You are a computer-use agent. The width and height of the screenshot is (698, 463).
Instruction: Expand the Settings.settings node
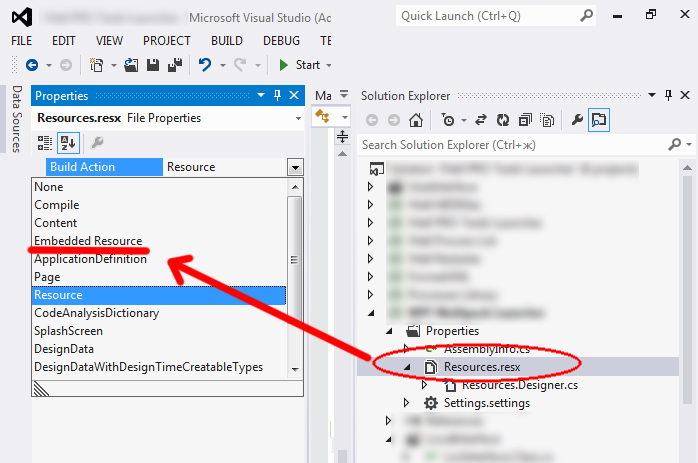[x=406, y=403]
